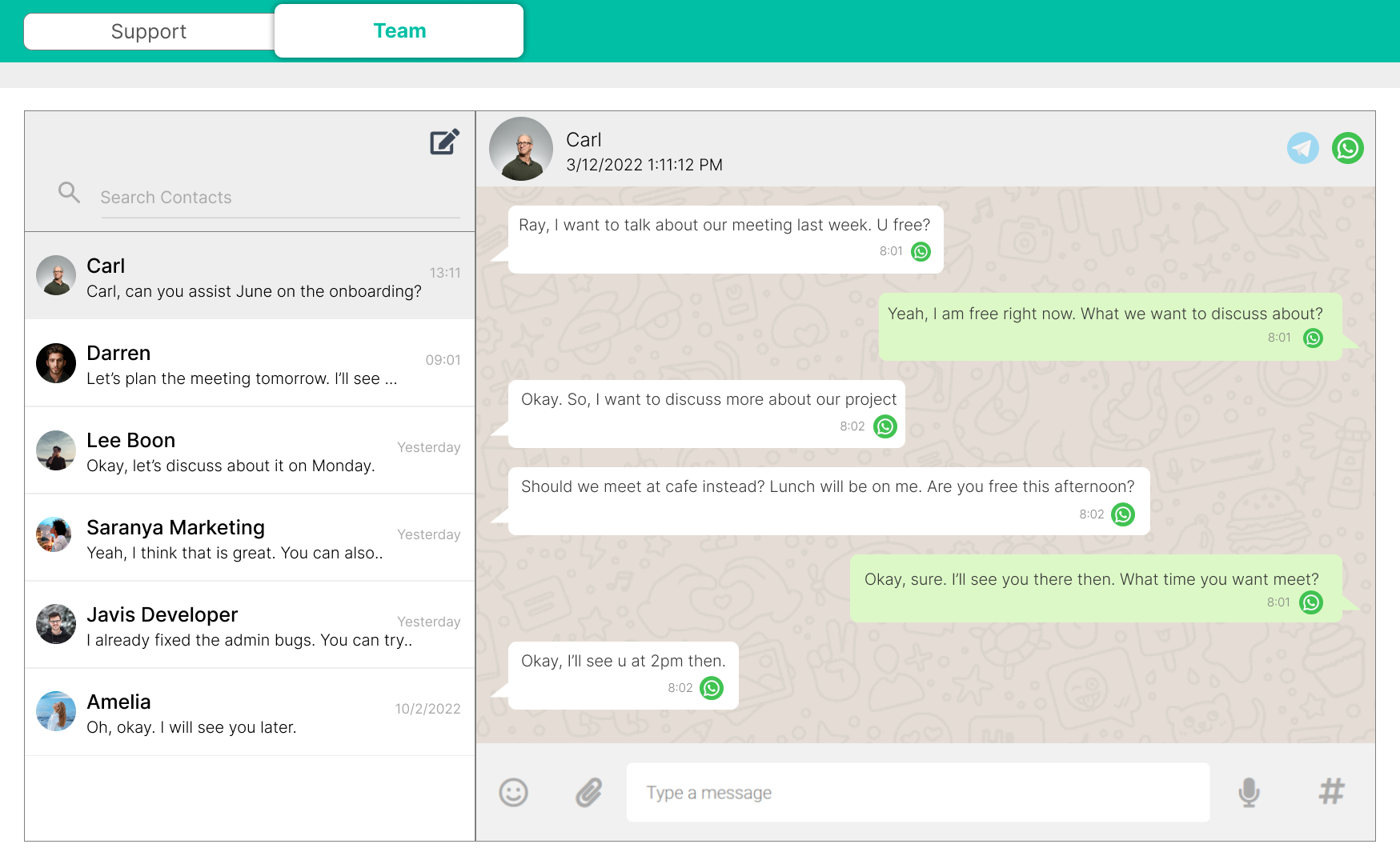Viewport: 1400px width, 864px height.
Task: Click the name Carl in the chat header
Action: click(x=584, y=140)
